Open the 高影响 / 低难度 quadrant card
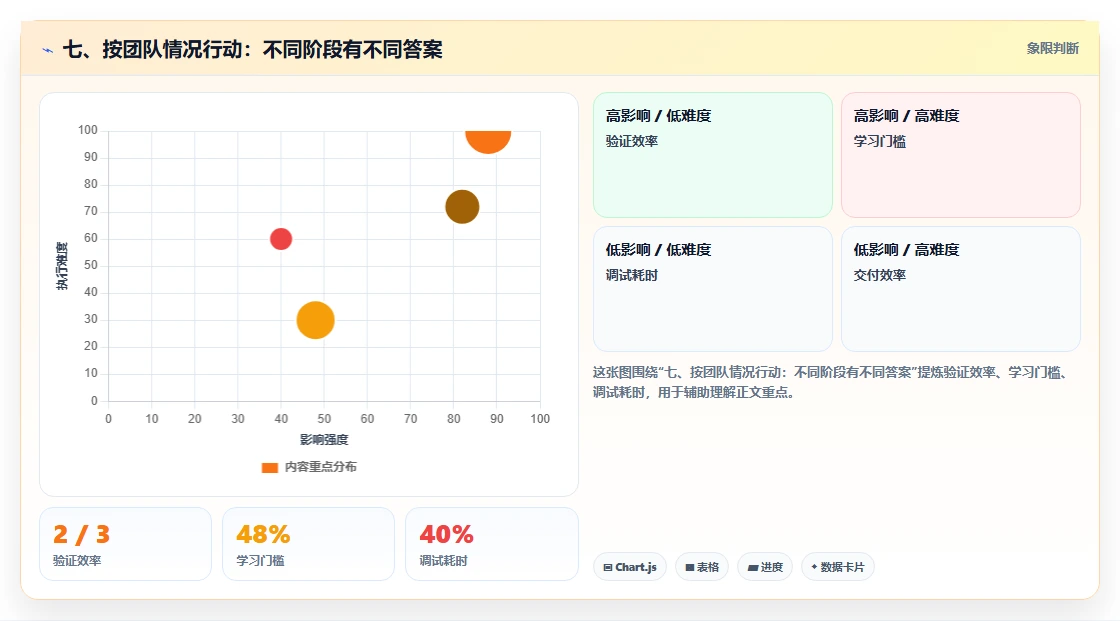Screen dimensions: 1120x621 pyautogui.click(x=713, y=155)
